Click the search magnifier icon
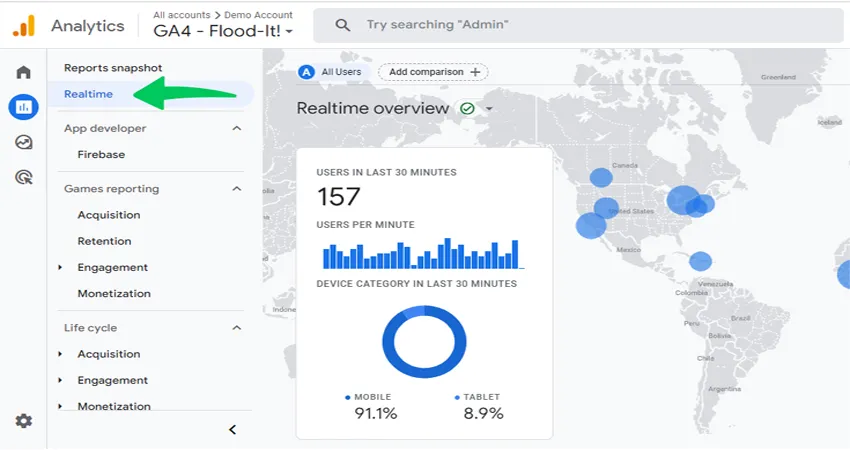The height and width of the screenshot is (450, 850). [342, 25]
